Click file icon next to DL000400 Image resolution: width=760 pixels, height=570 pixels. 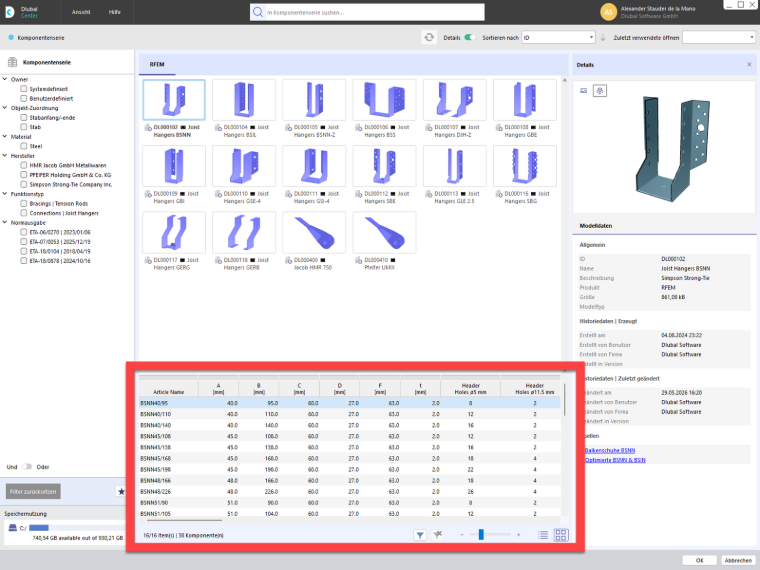(288, 260)
